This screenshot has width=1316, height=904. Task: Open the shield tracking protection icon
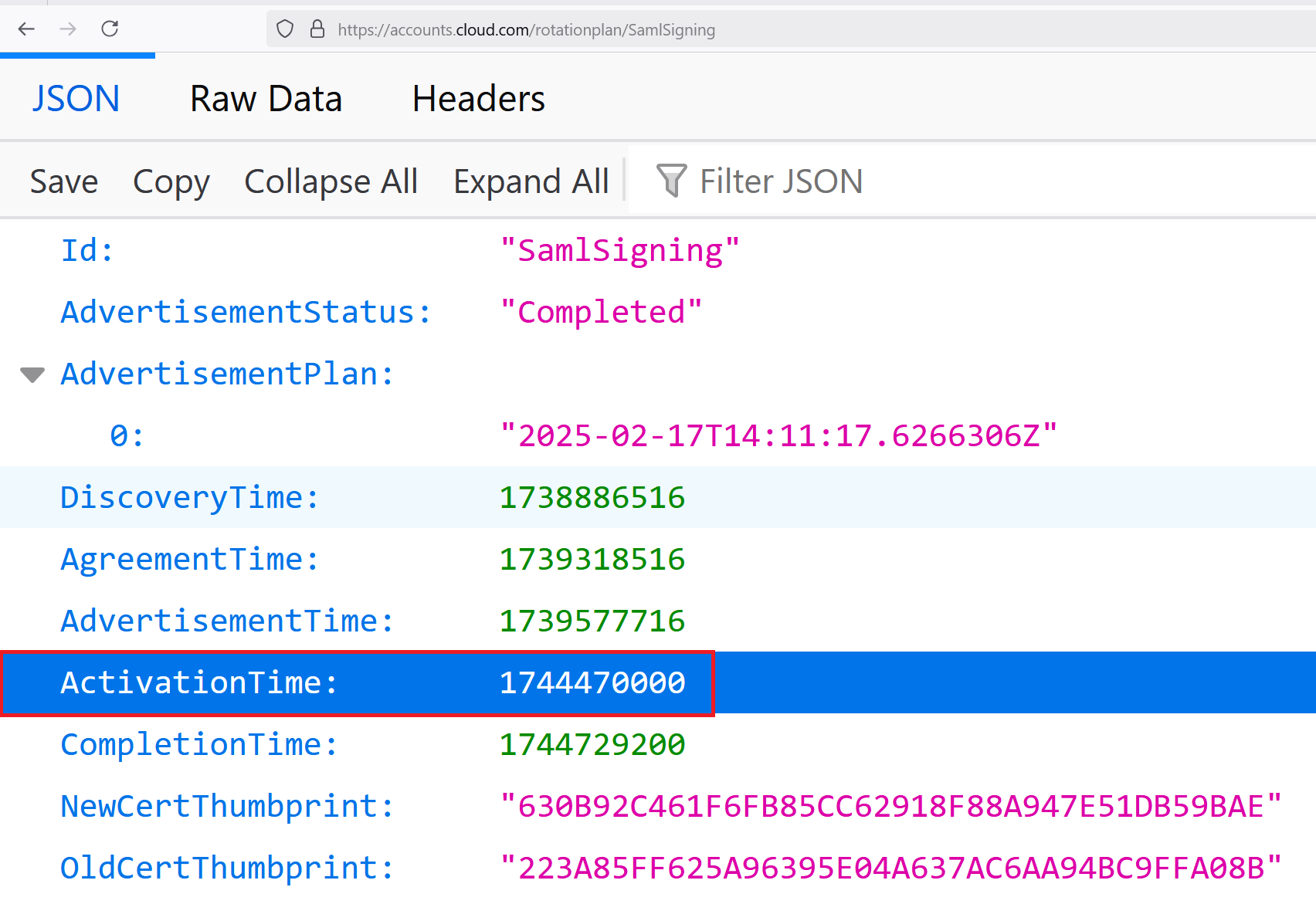tap(285, 29)
